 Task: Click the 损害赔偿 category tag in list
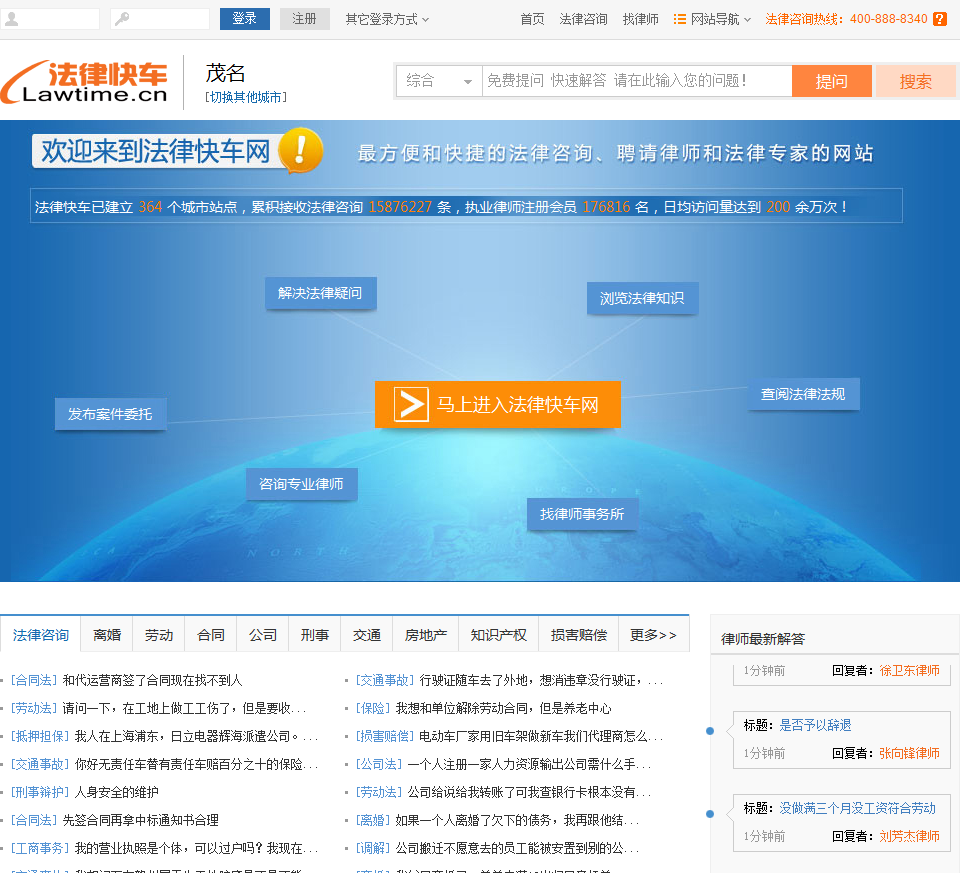[x=385, y=736]
